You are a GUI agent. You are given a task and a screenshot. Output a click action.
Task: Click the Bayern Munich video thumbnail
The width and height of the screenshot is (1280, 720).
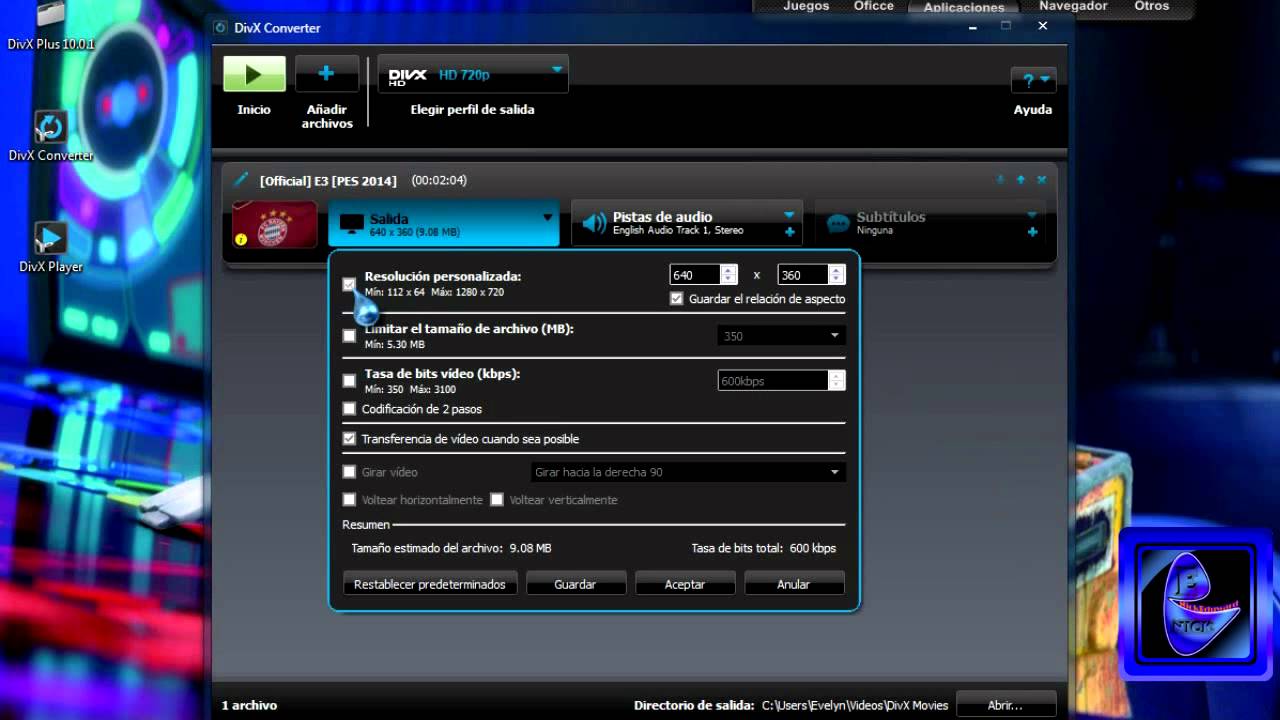click(274, 224)
